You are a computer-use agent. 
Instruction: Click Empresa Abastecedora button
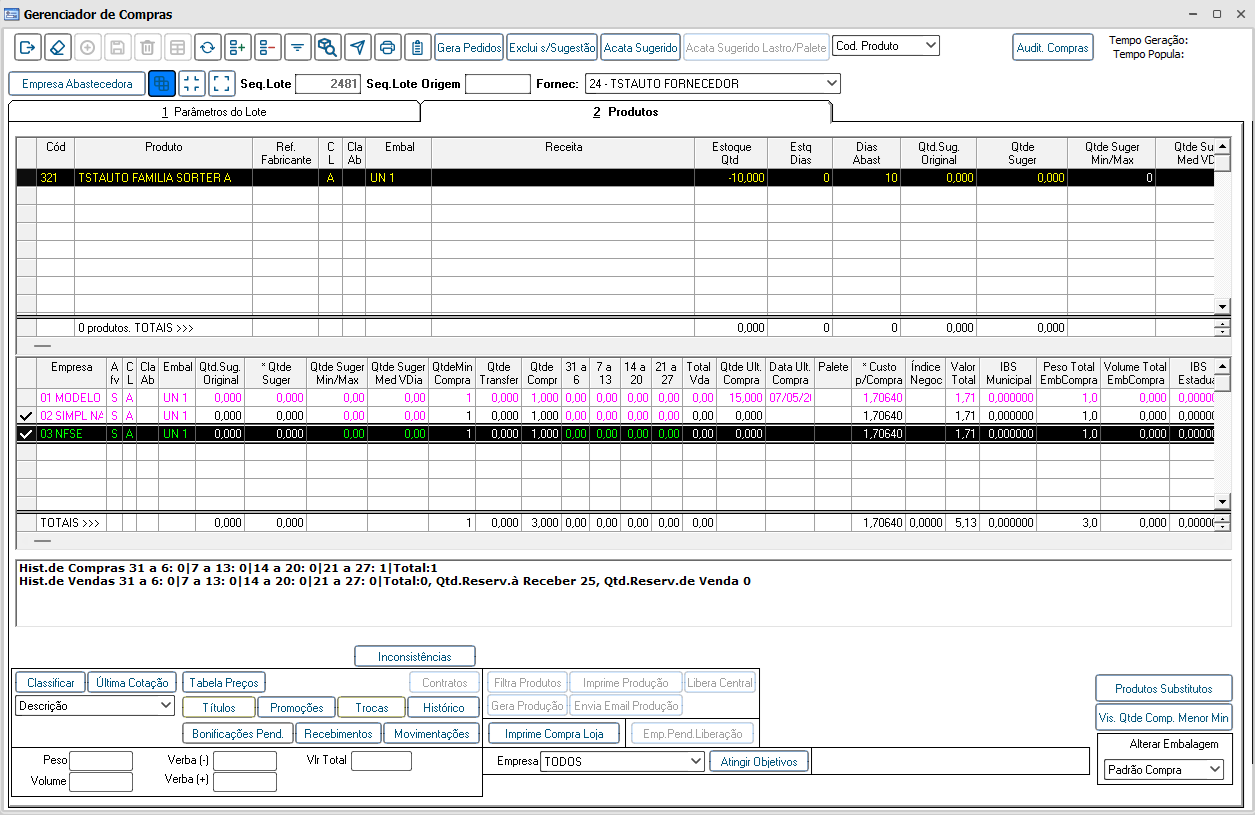point(77,84)
